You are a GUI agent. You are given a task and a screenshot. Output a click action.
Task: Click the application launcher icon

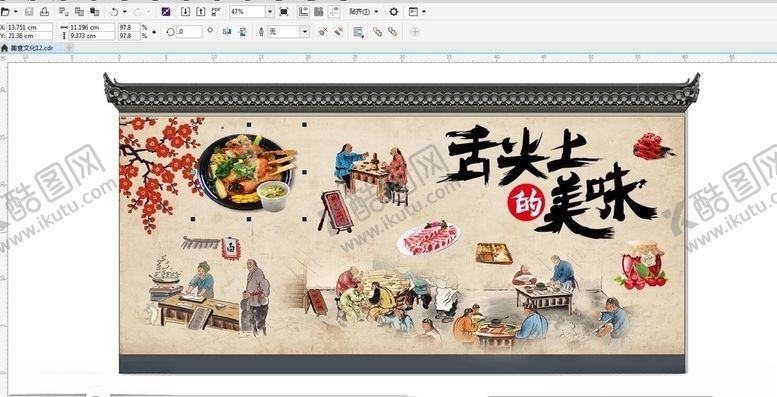pos(413,11)
